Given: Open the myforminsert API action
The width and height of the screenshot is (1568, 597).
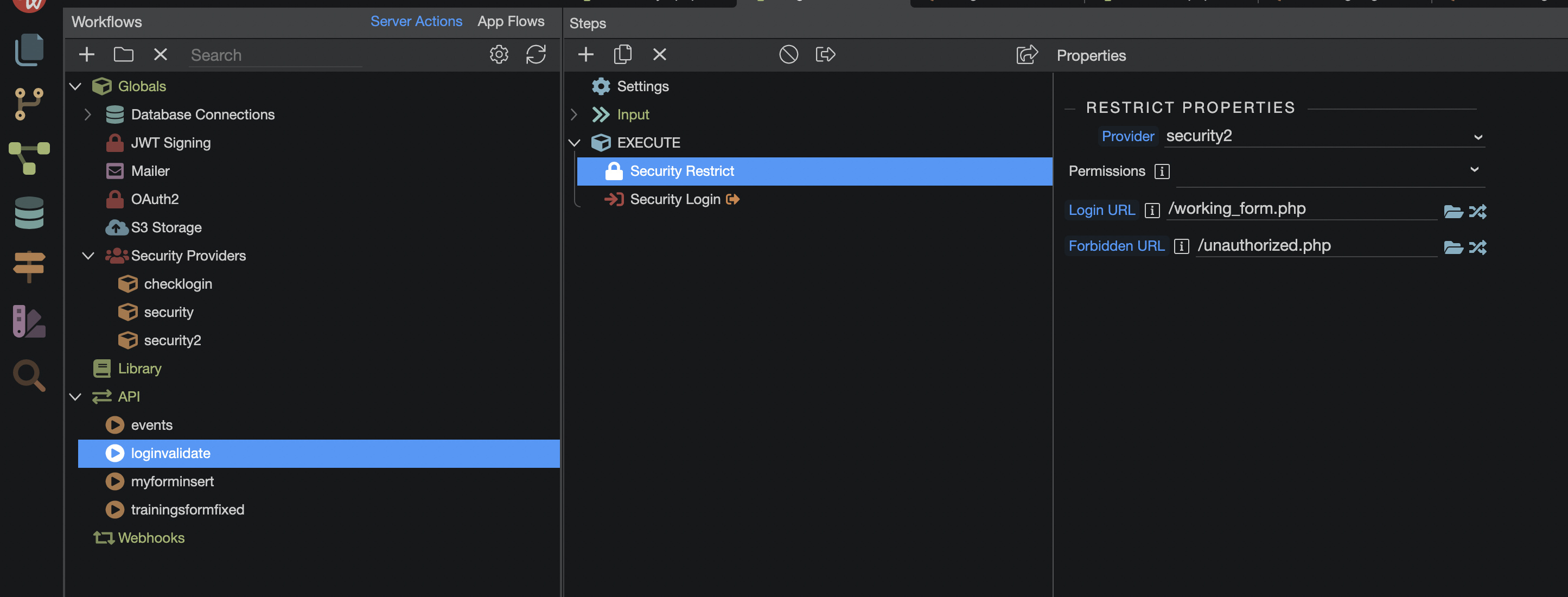Looking at the screenshot, I should [172, 481].
